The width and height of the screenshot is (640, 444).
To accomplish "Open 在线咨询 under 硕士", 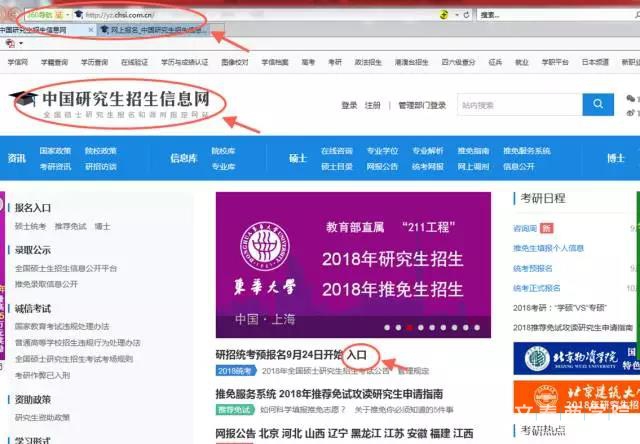I will tap(337, 151).
